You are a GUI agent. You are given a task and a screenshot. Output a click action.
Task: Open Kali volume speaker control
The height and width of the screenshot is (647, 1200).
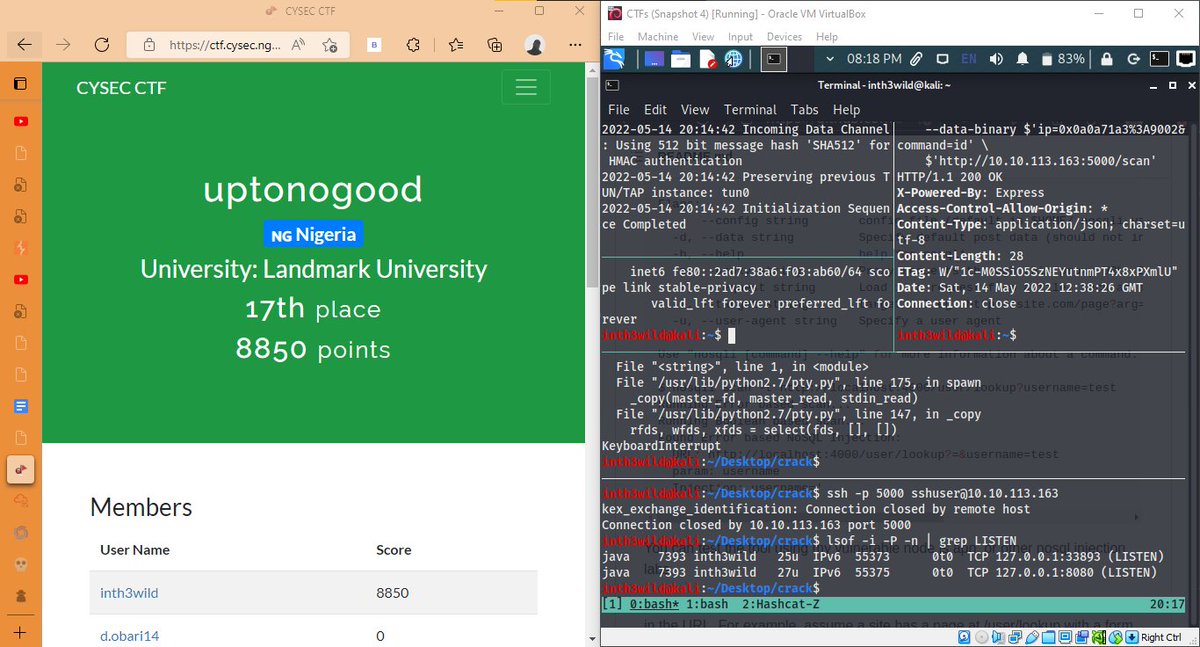point(996,59)
